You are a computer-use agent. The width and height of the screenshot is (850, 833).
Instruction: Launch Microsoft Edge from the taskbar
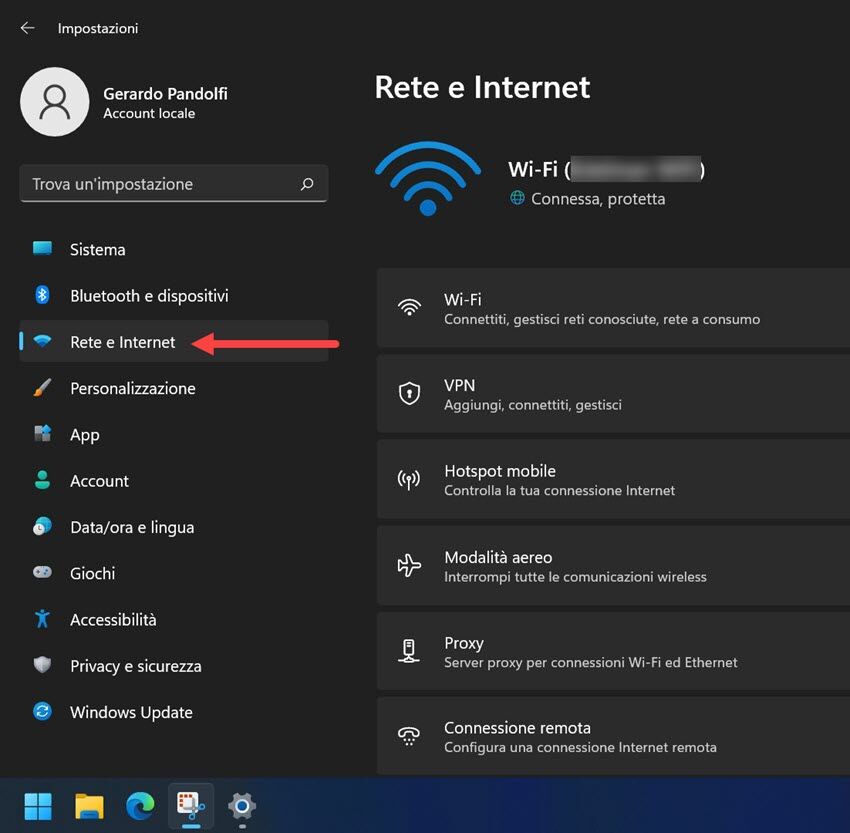(x=139, y=804)
